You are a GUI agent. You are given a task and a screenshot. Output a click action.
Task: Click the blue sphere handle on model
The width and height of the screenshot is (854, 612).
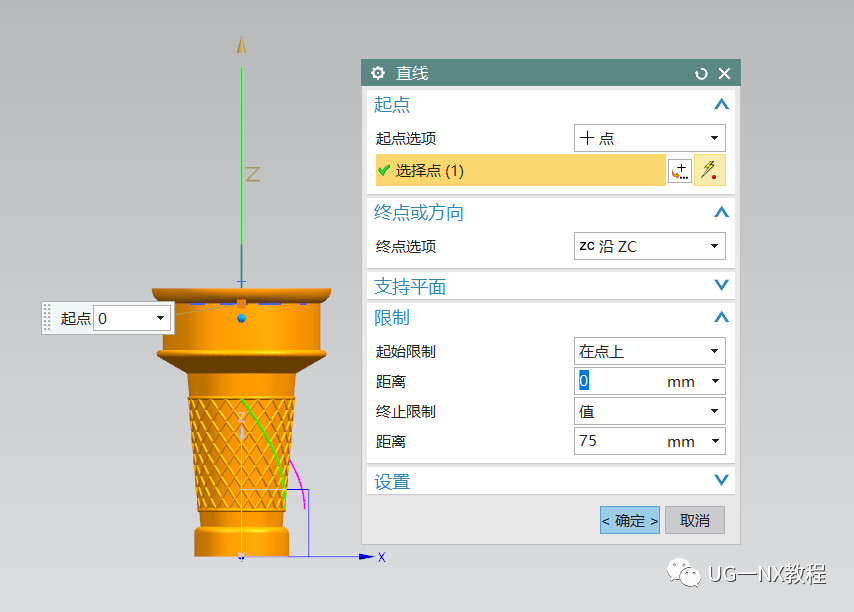click(x=242, y=318)
